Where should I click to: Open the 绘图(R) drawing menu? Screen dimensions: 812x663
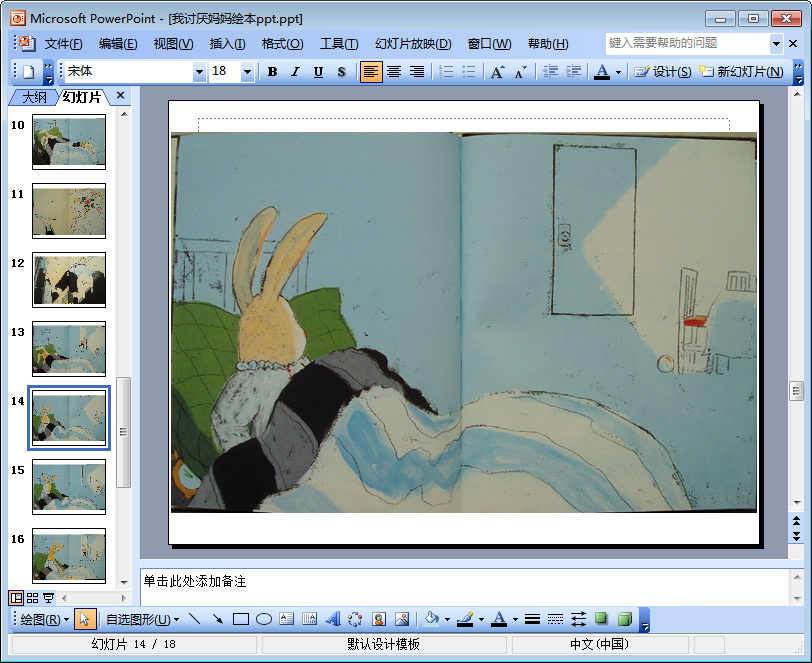click(45, 619)
